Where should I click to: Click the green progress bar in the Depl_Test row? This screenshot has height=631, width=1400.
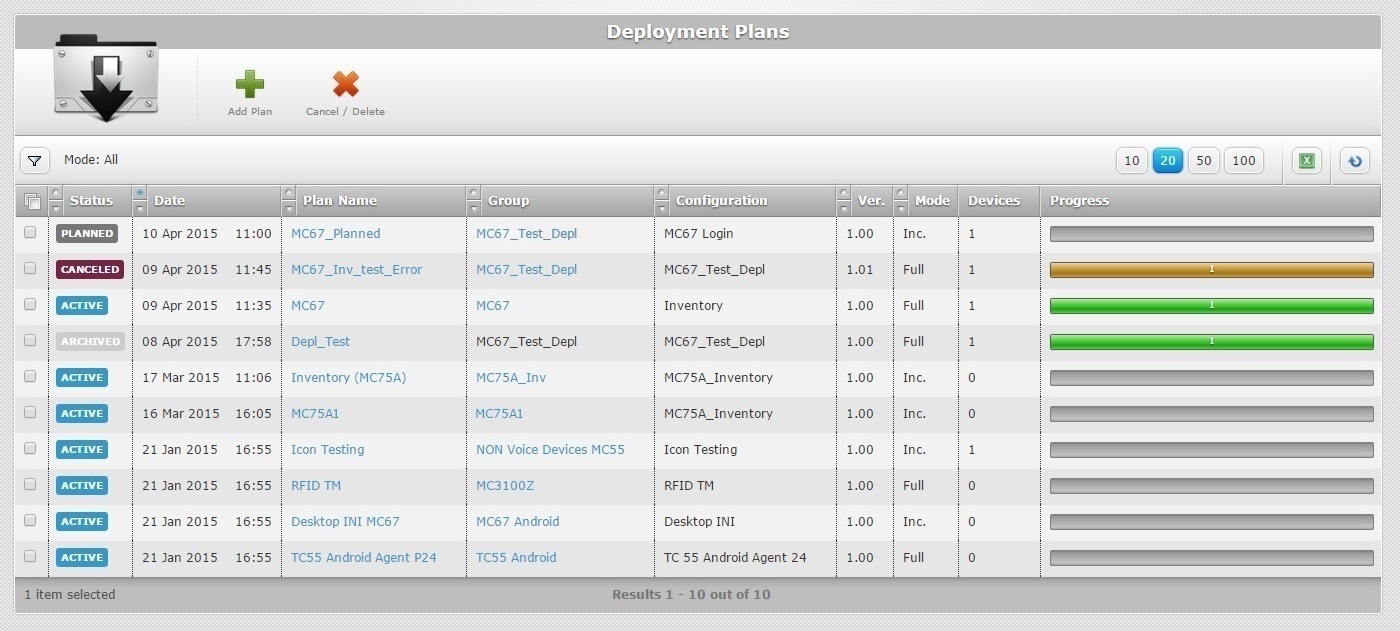coord(1211,341)
